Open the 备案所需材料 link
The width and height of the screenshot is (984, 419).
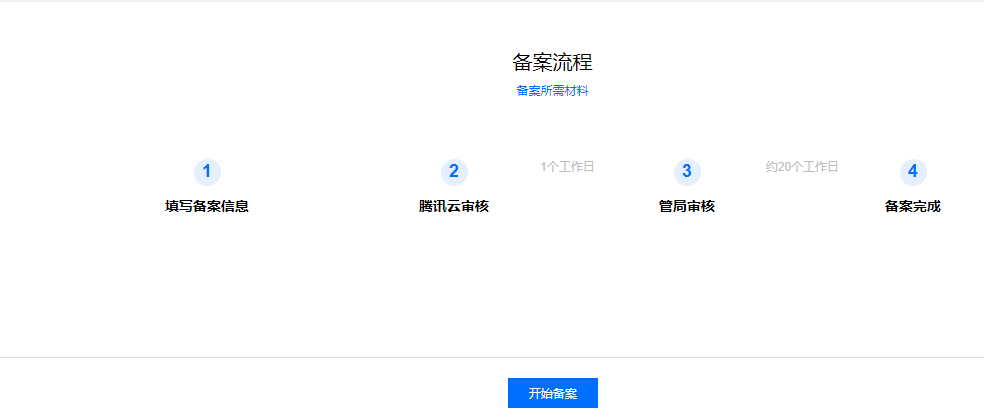point(552,91)
